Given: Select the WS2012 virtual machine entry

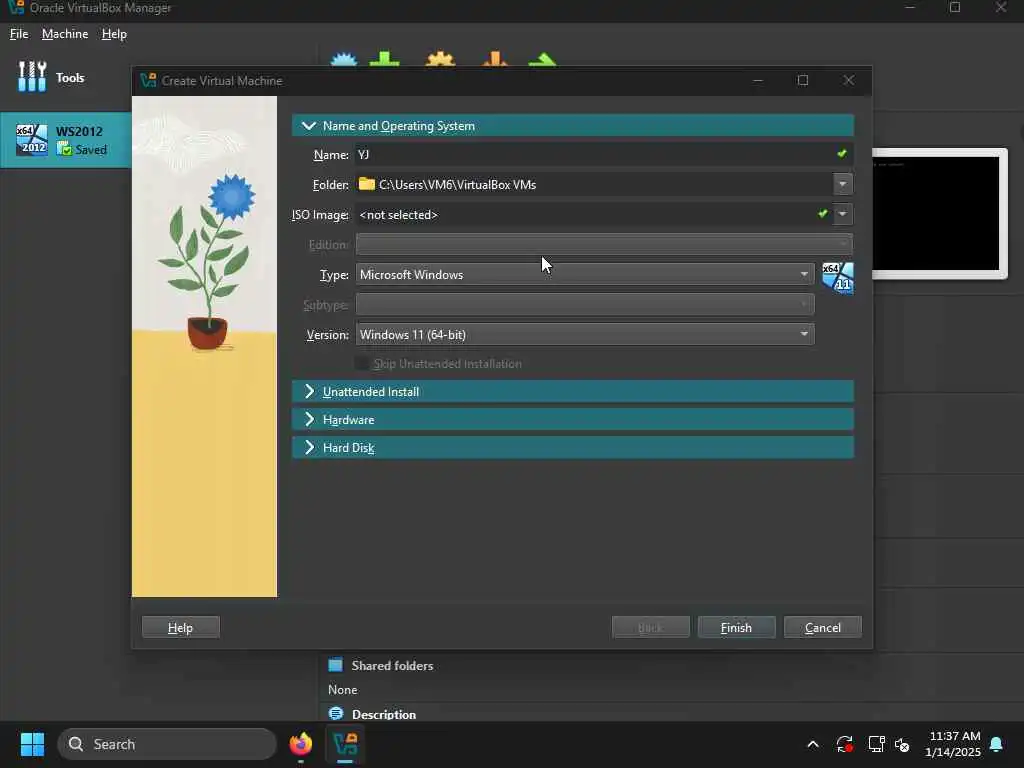Looking at the screenshot, I should [65, 140].
